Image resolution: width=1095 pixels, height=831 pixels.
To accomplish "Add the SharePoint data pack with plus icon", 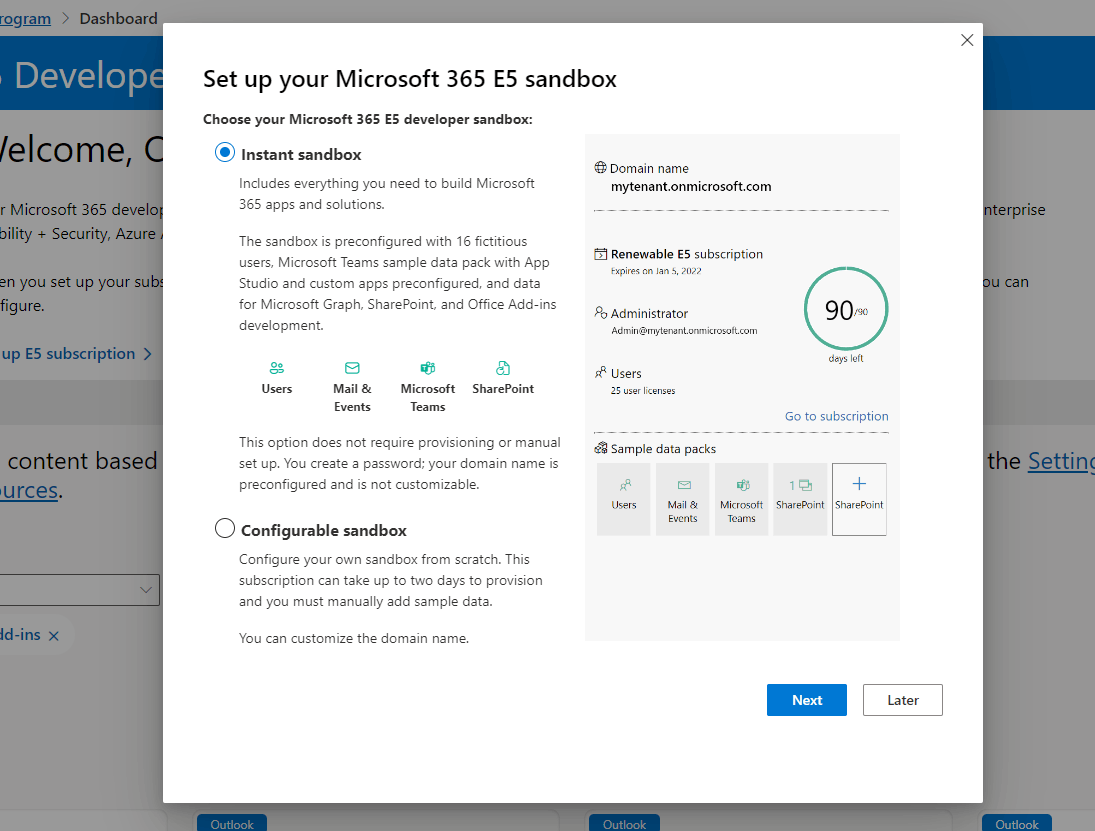I will (859, 499).
